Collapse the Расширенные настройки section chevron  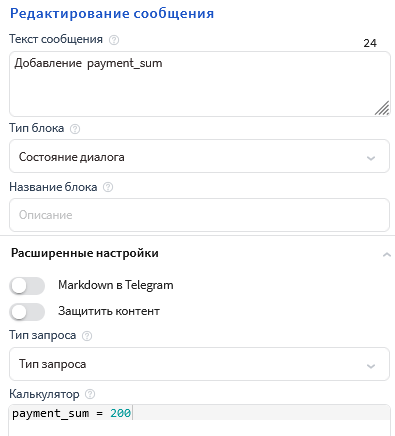(x=387, y=255)
